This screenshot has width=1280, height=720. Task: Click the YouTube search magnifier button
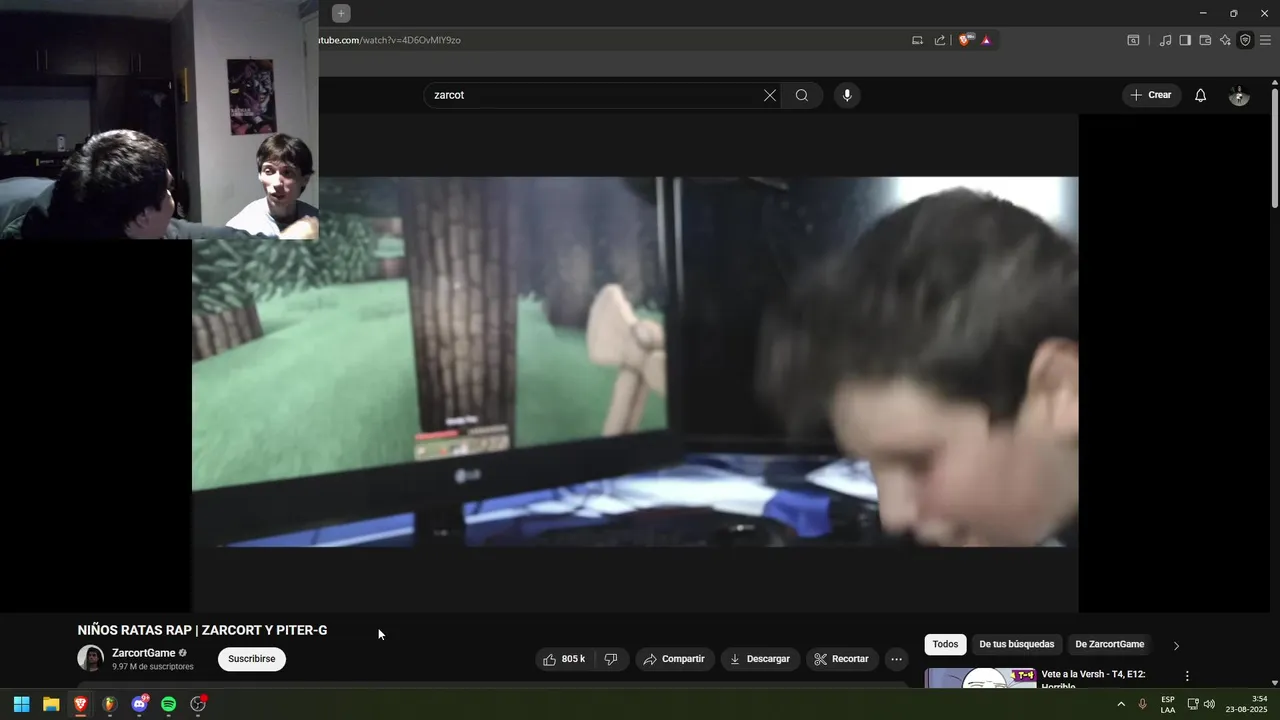pos(802,95)
